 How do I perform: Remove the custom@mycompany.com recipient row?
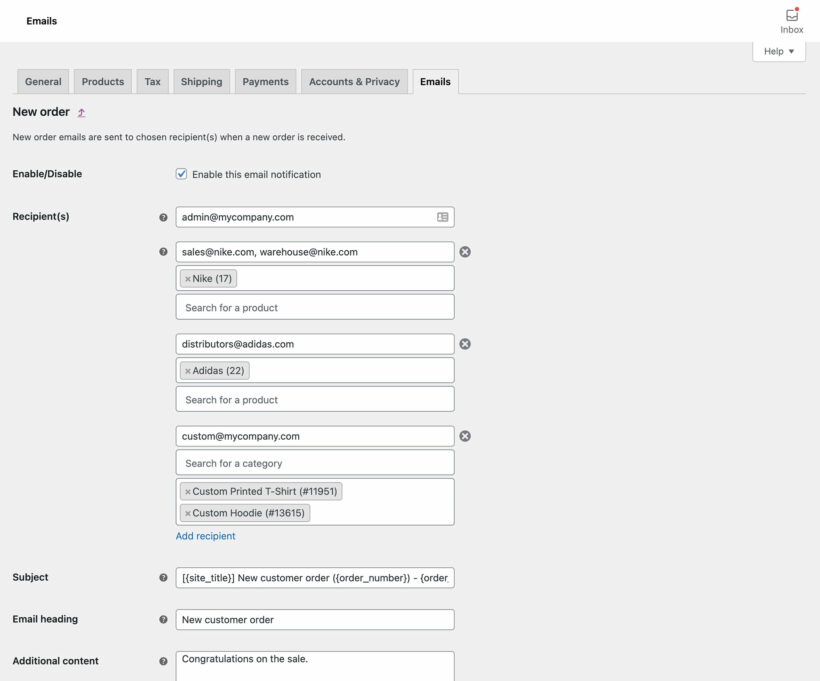pyautogui.click(x=464, y=436)
